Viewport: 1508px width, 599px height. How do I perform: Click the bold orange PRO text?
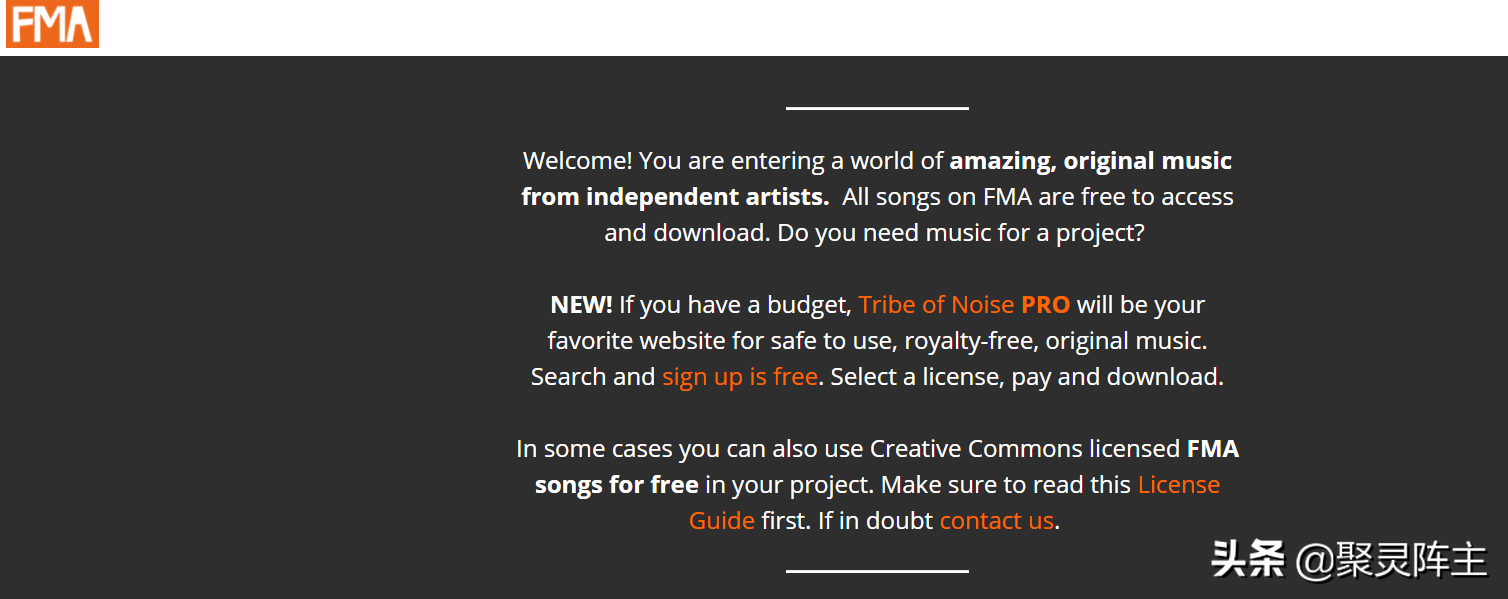pyautogui.click(x=1045, y=305)
